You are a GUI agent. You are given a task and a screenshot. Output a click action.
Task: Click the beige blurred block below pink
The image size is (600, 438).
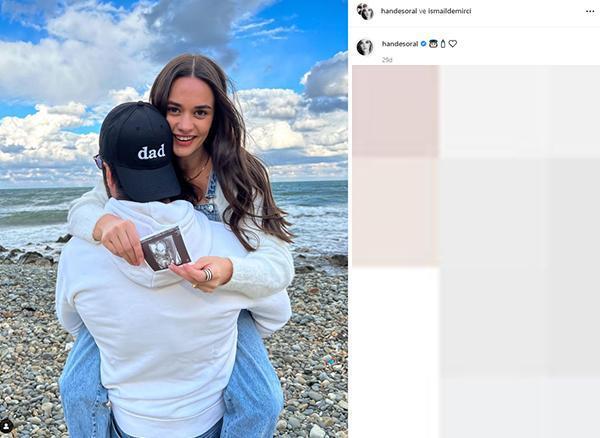click(395, 212)
